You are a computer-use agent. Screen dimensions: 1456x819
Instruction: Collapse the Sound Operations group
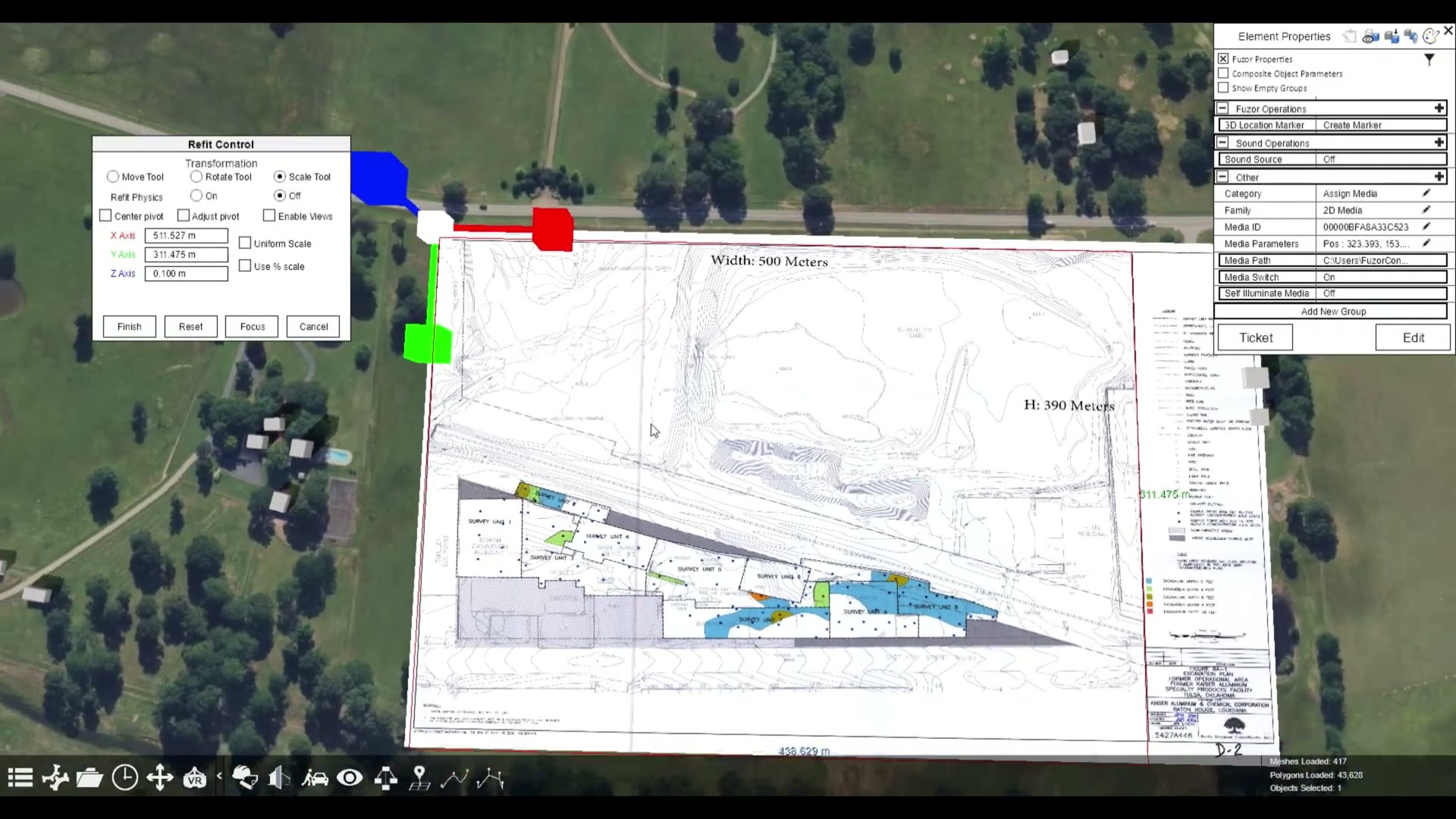[1222, 143]
